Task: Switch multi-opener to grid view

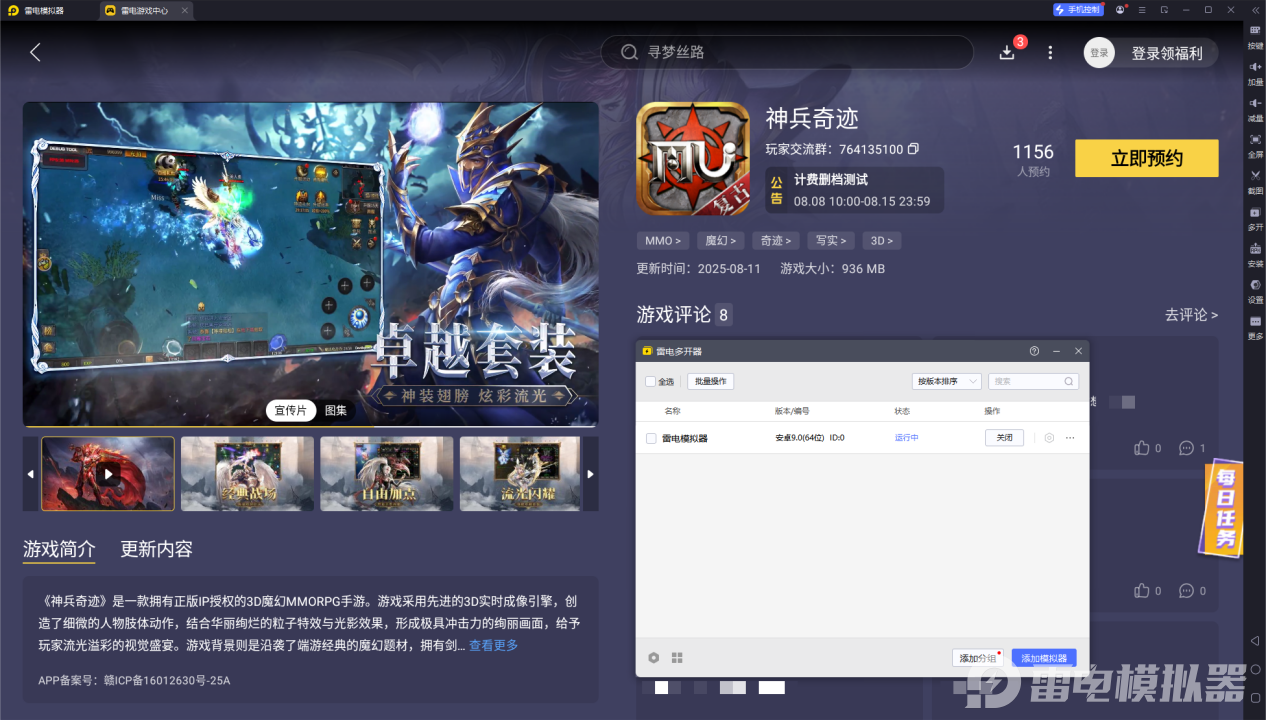Action: (677, 658)
